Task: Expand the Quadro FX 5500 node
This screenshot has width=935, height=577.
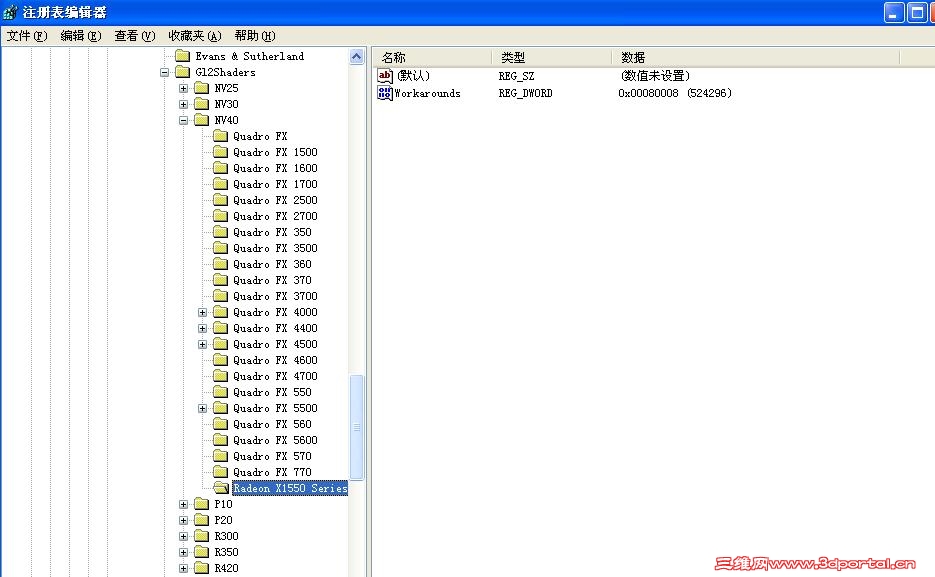Action: click(203, 408)
